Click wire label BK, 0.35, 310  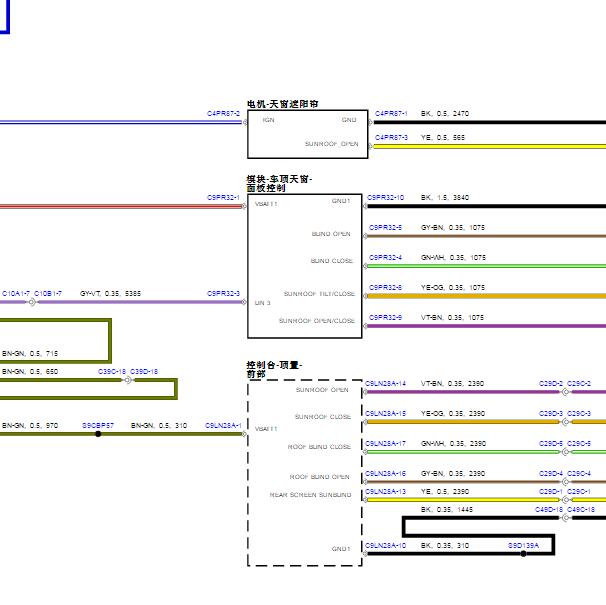point(445,546)
